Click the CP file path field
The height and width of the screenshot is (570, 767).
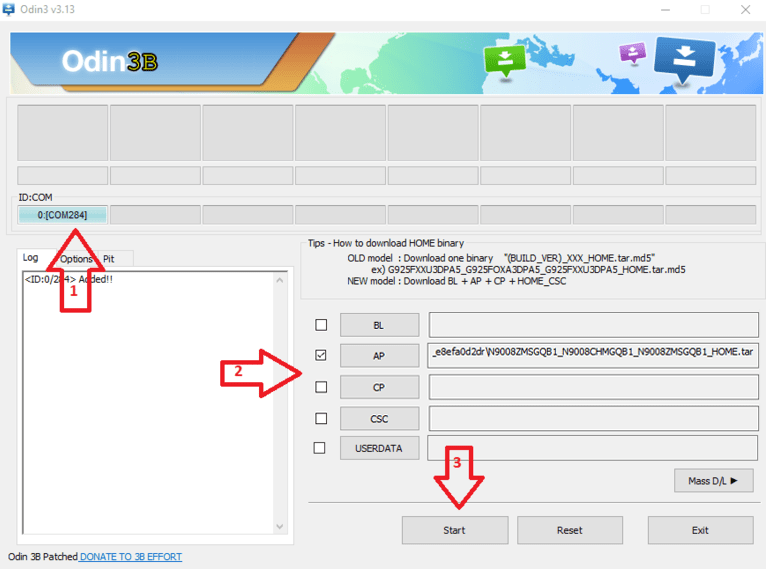[x=593, y=387]
